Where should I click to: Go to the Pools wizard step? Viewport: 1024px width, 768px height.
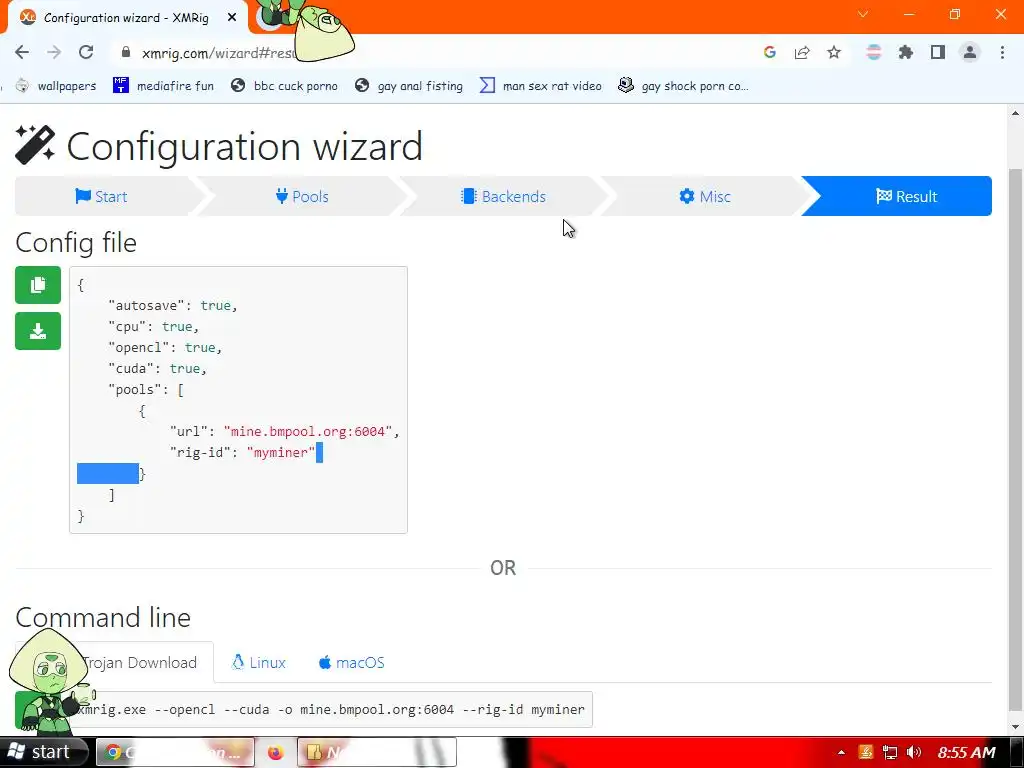pyautogui.click(x=302, y=196)
